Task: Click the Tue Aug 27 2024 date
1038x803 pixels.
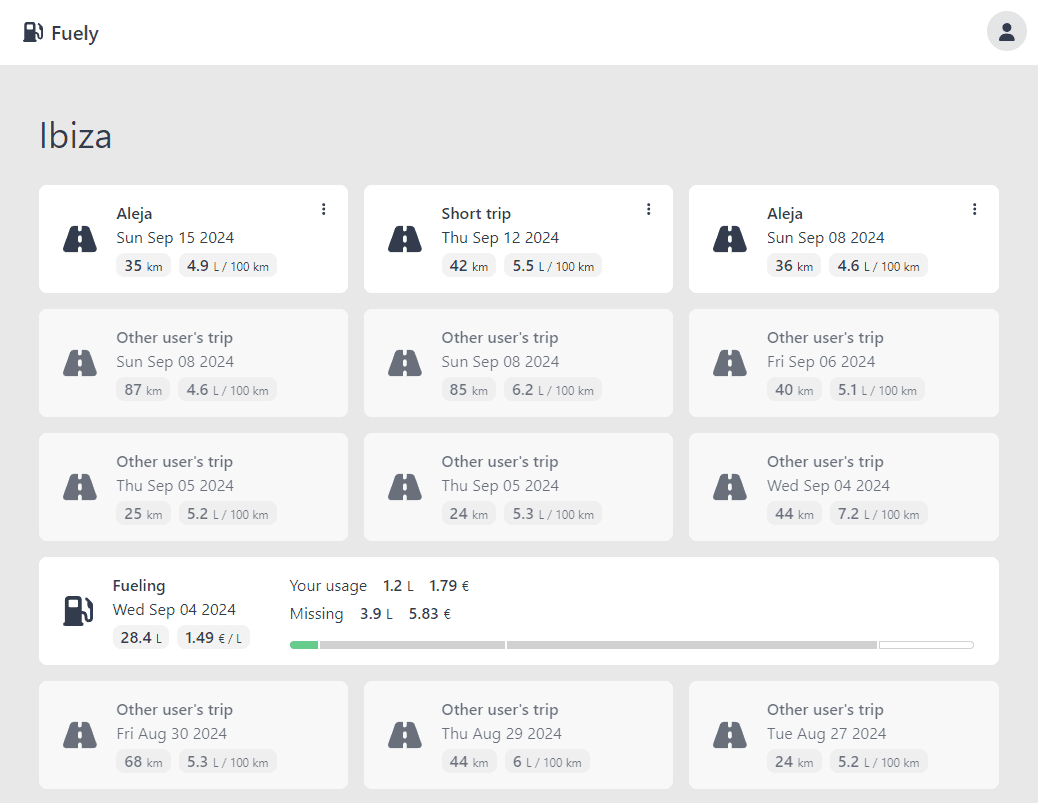Action: tap(826, 733)
